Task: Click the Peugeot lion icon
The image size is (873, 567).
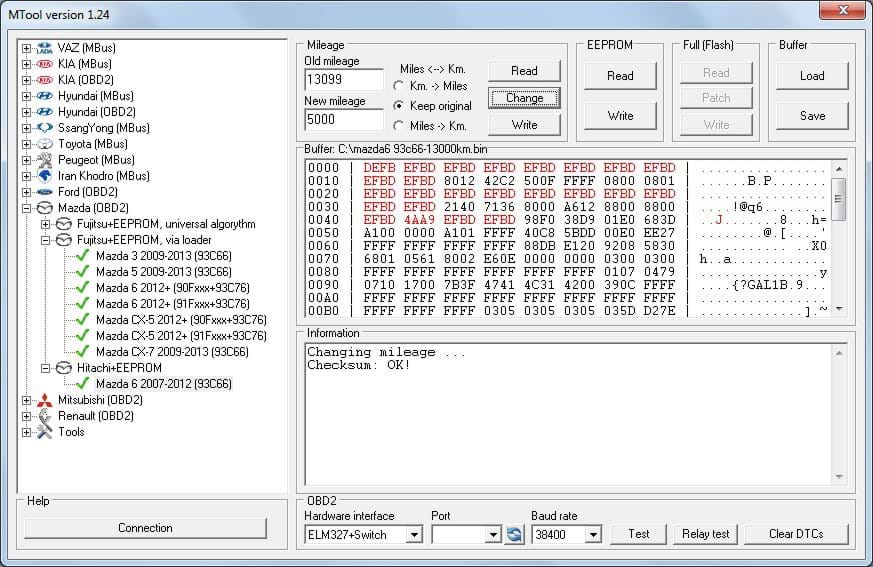Action: [45, 160]
